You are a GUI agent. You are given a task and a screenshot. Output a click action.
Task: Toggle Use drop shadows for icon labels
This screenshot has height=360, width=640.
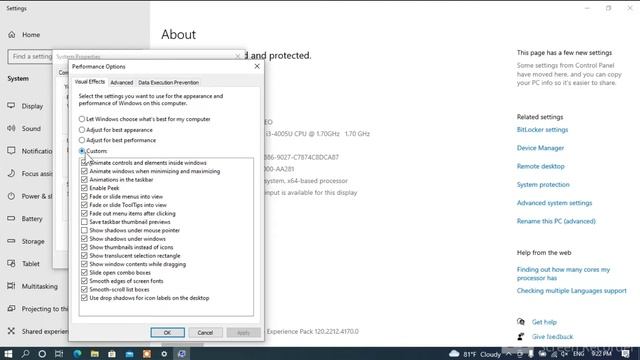[84, 298]
